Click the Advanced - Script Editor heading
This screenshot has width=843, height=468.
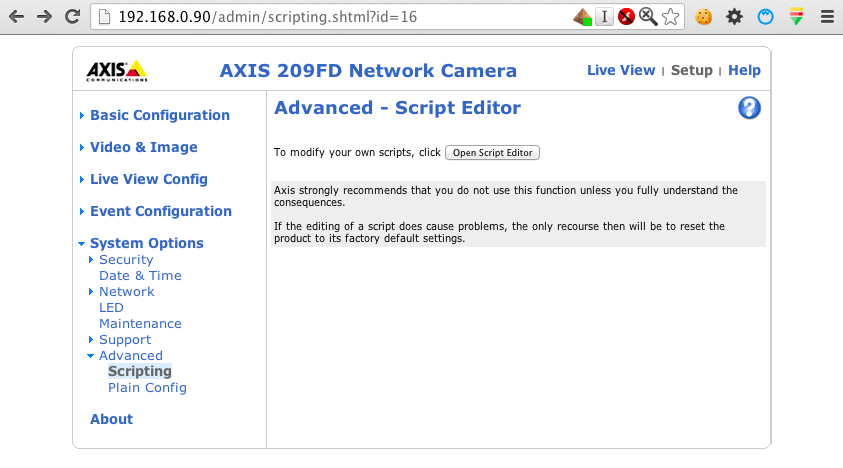pos(397,108)
